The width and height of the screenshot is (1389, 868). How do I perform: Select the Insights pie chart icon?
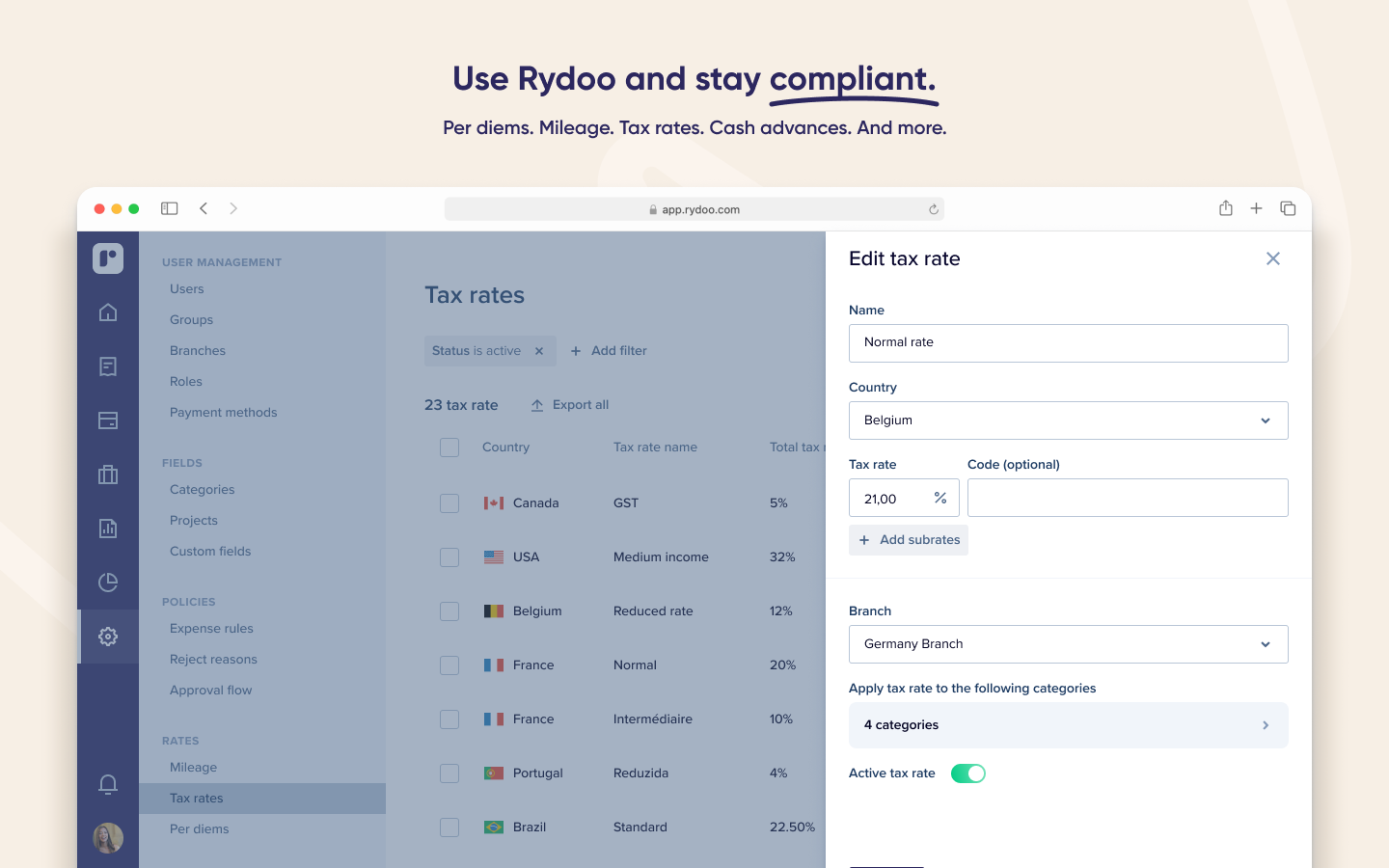(107, 583)
